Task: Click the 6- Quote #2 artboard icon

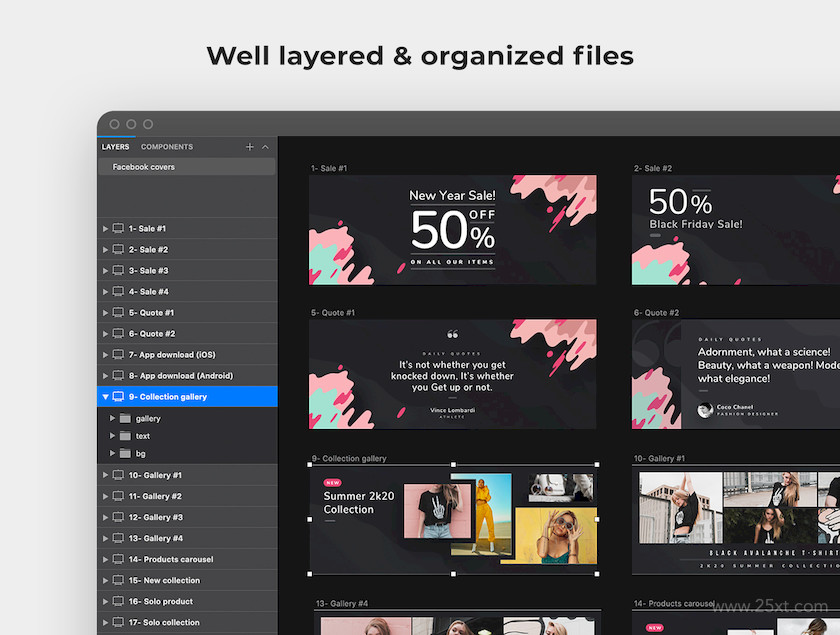Action: tap(118, 333)
